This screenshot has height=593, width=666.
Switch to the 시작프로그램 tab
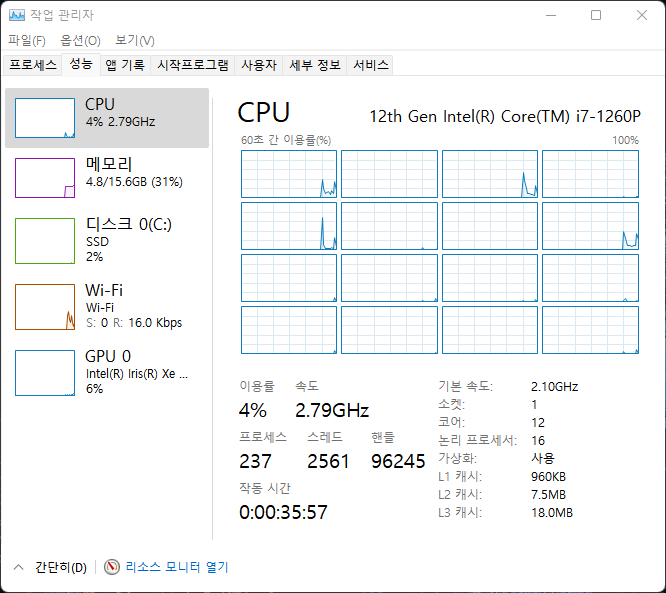pos(193,65)
